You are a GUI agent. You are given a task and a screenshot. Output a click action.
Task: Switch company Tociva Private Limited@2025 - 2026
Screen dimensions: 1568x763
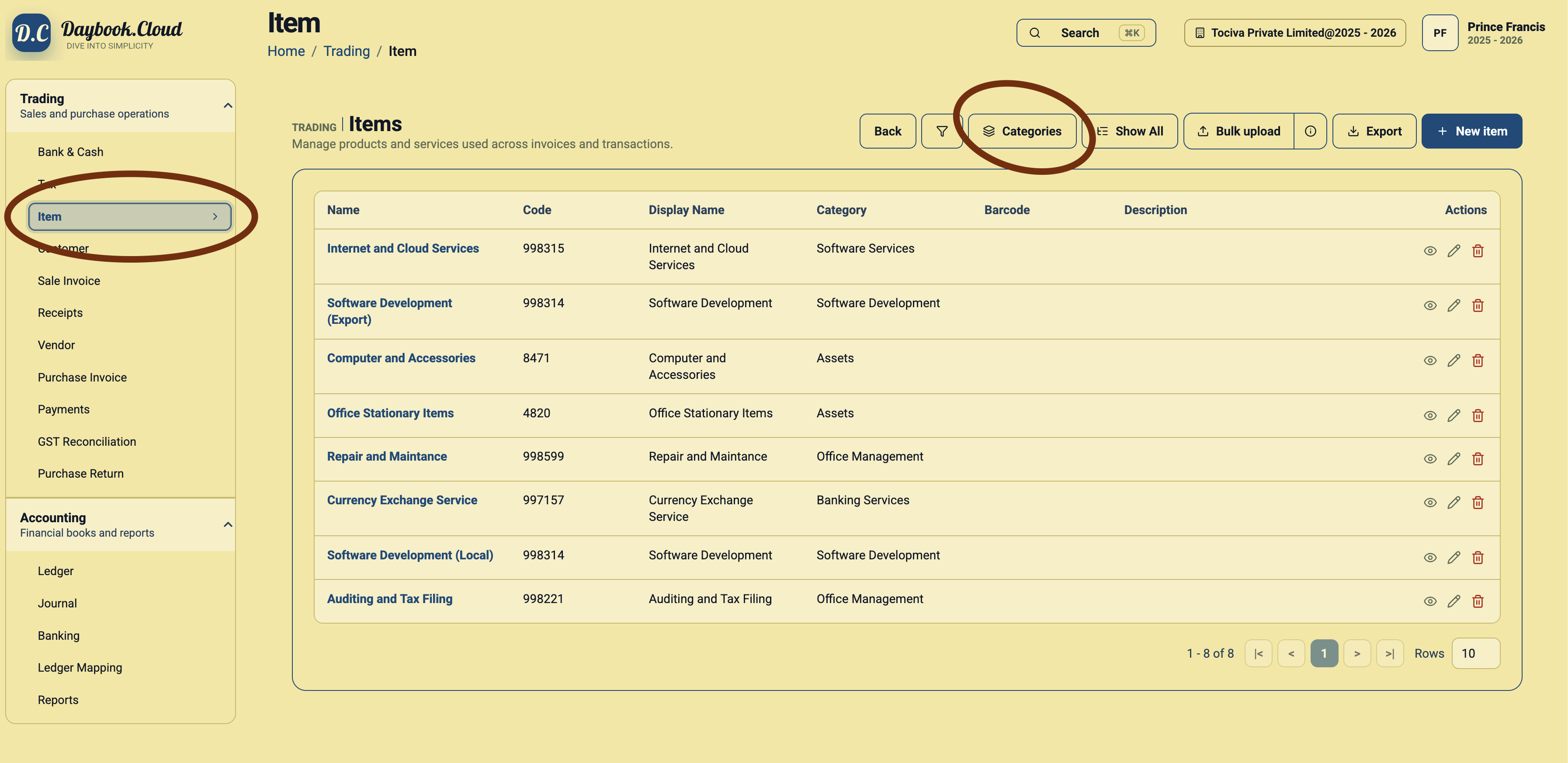pos(1295,33)
